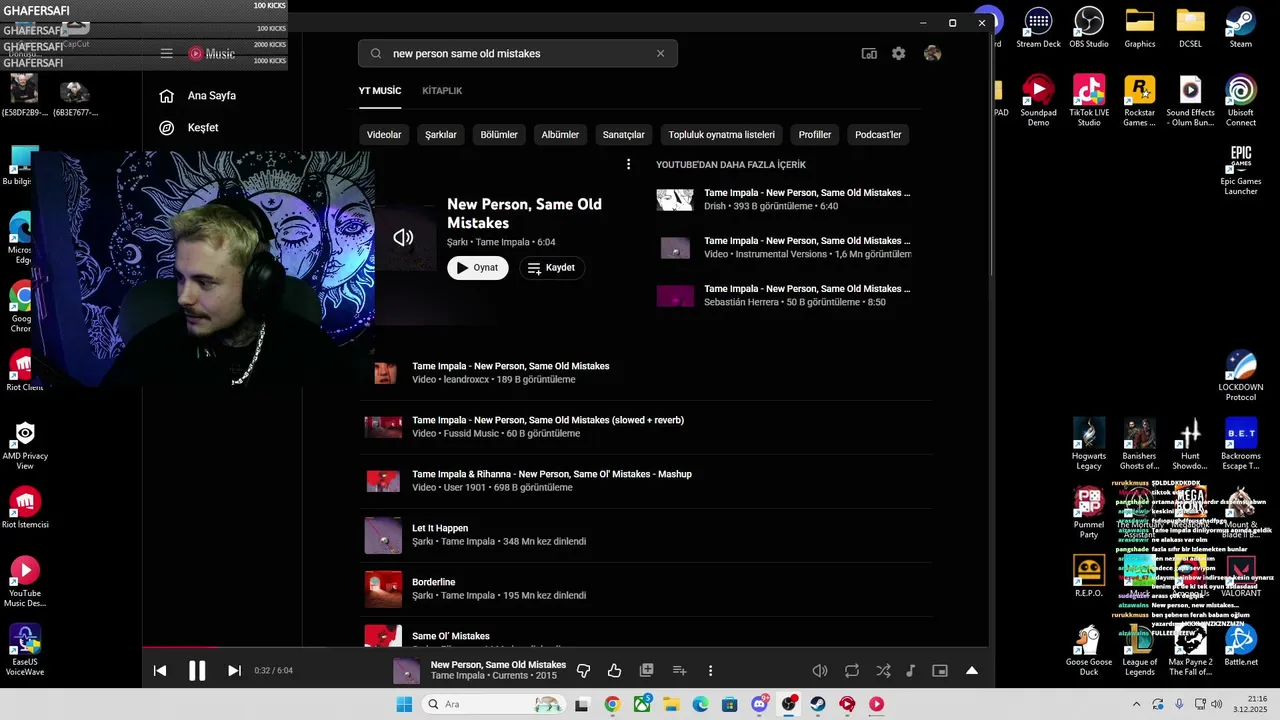Switch to the KİTAPLIK tab

pyautogui.click(x=442, y=91)
